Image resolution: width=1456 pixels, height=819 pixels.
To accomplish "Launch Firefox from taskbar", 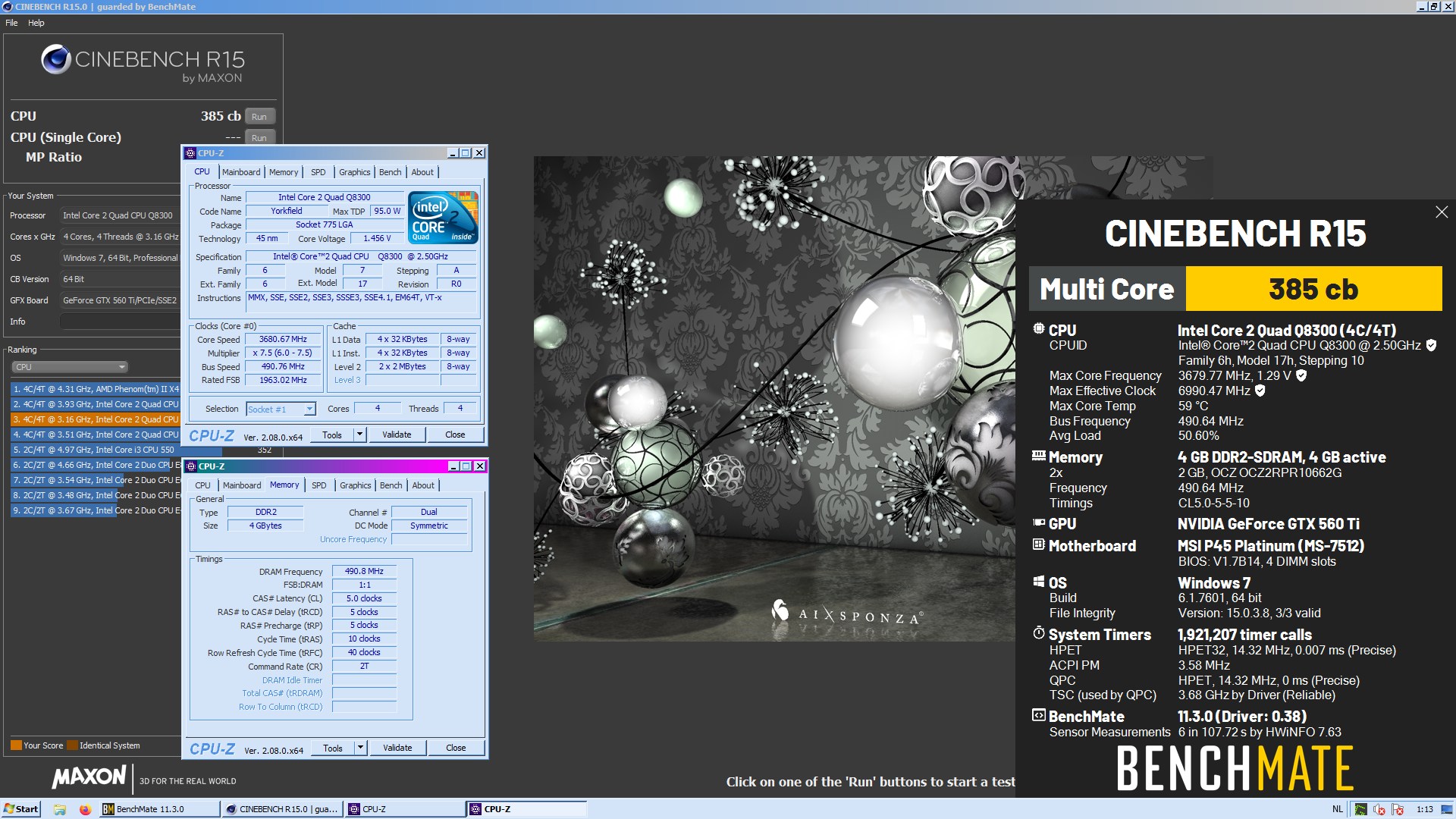I will click(85, 809).
